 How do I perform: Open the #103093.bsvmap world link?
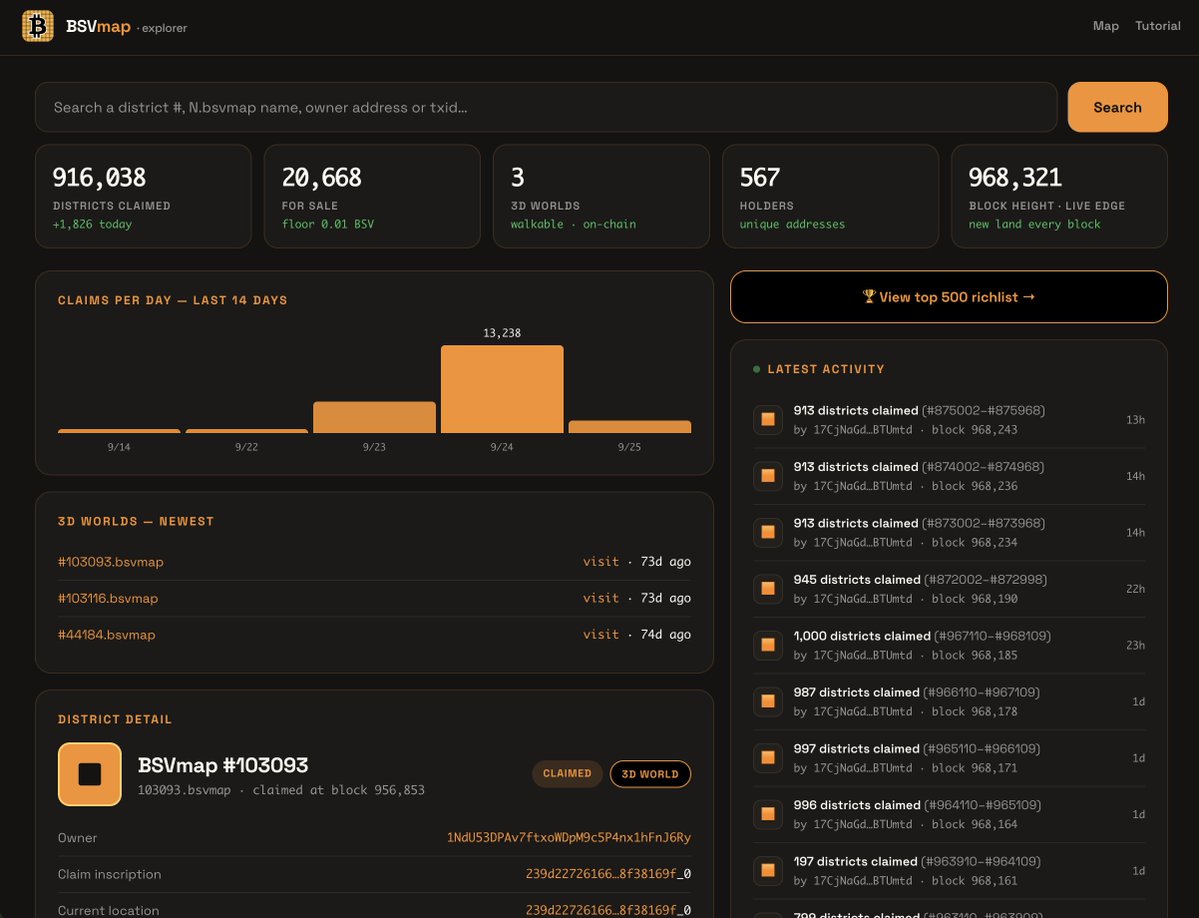[111, 562]
